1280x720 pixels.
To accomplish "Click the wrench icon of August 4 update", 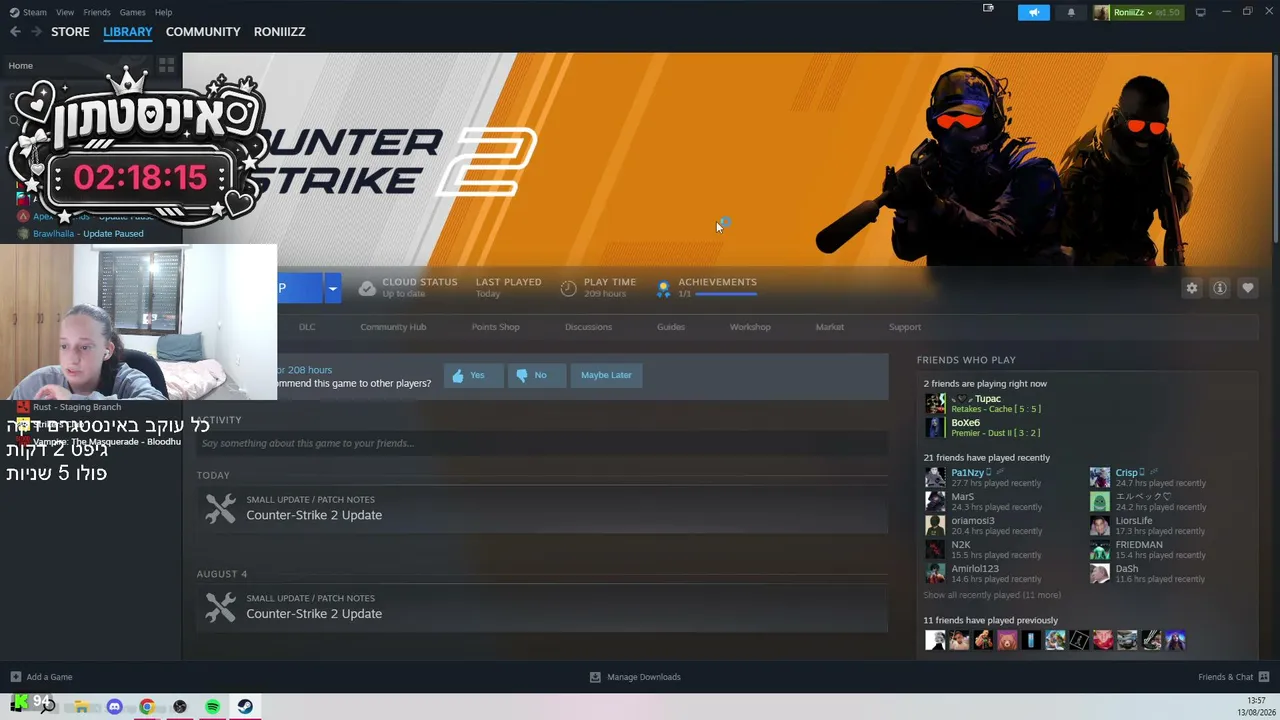I will [220, 607].
